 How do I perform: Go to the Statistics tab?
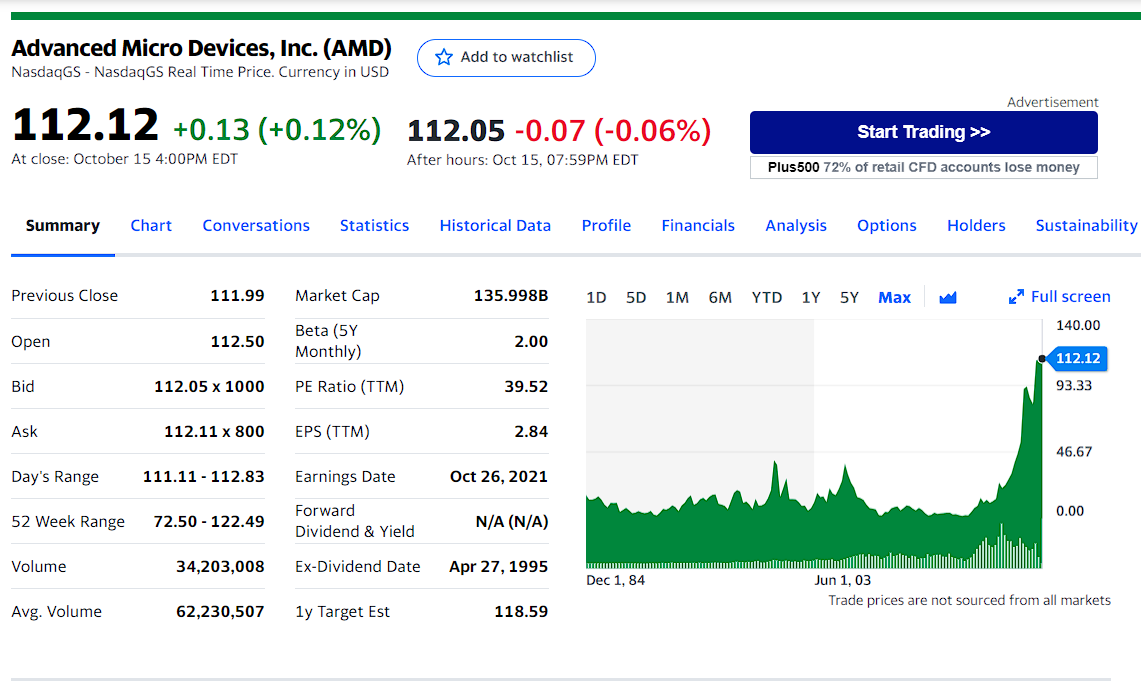pyautogui.click(x=375, y=226)
